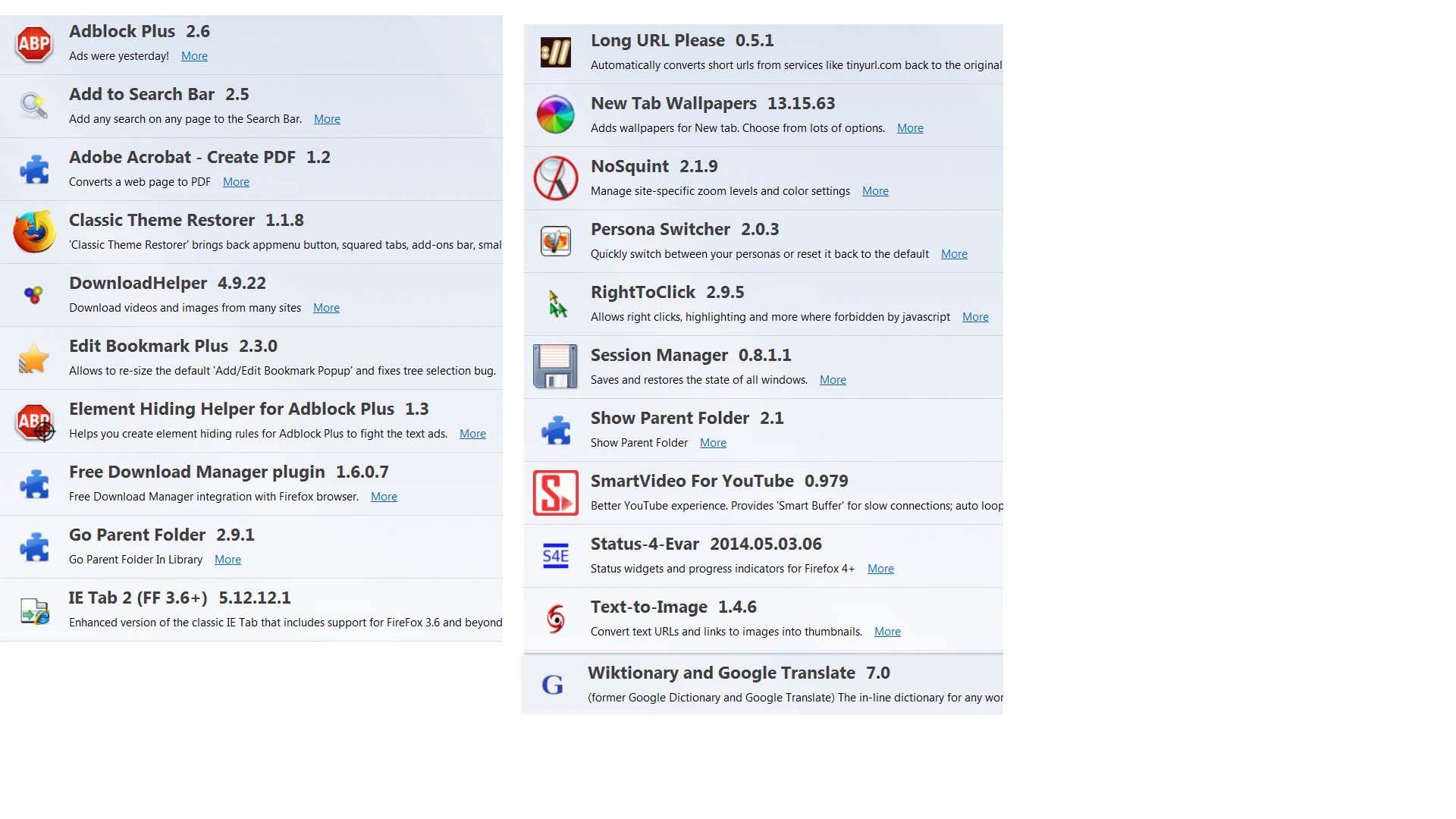Click the Show Parent Folder puzzle icon
Viewport: 1456px width, 819px height.
pyautogui.click(x=556, y=430)
